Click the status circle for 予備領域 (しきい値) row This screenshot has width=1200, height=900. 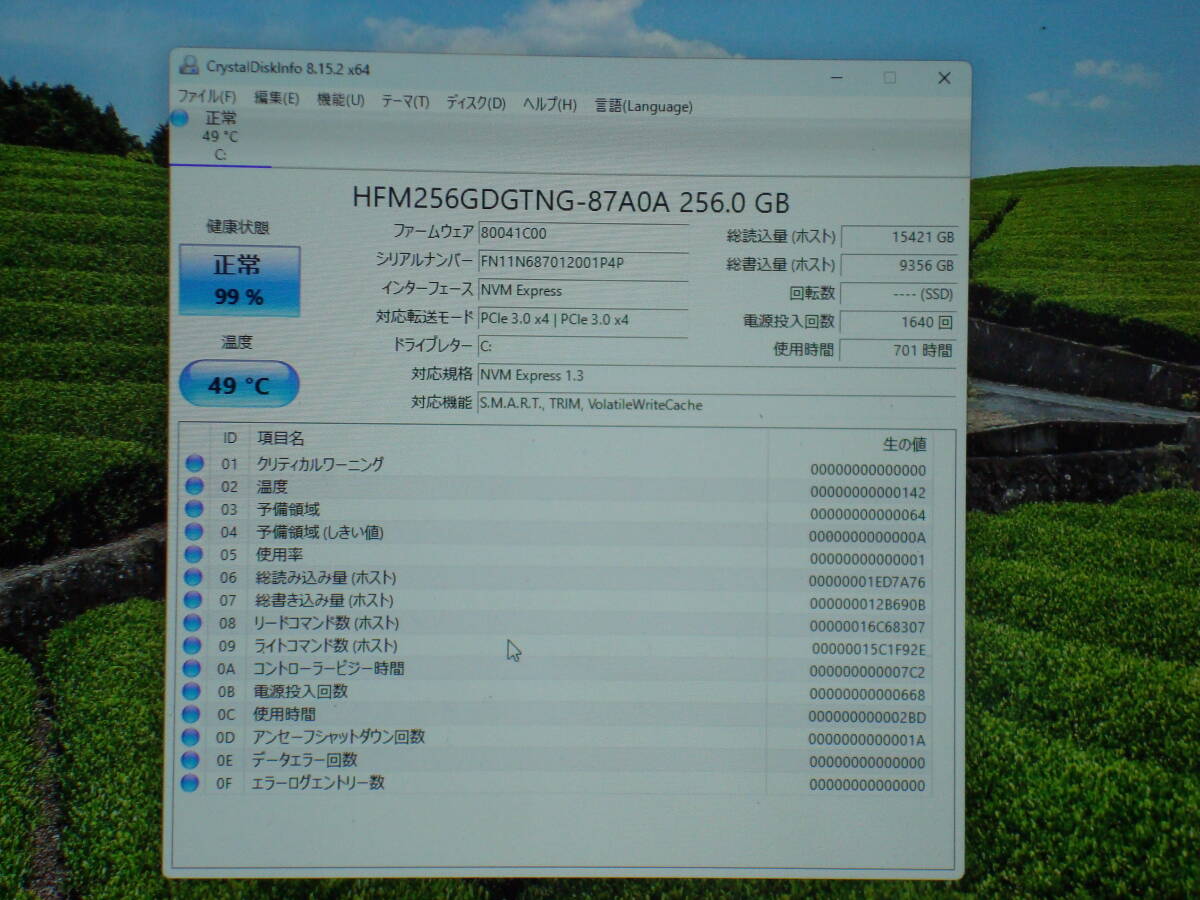pos(194,532)
